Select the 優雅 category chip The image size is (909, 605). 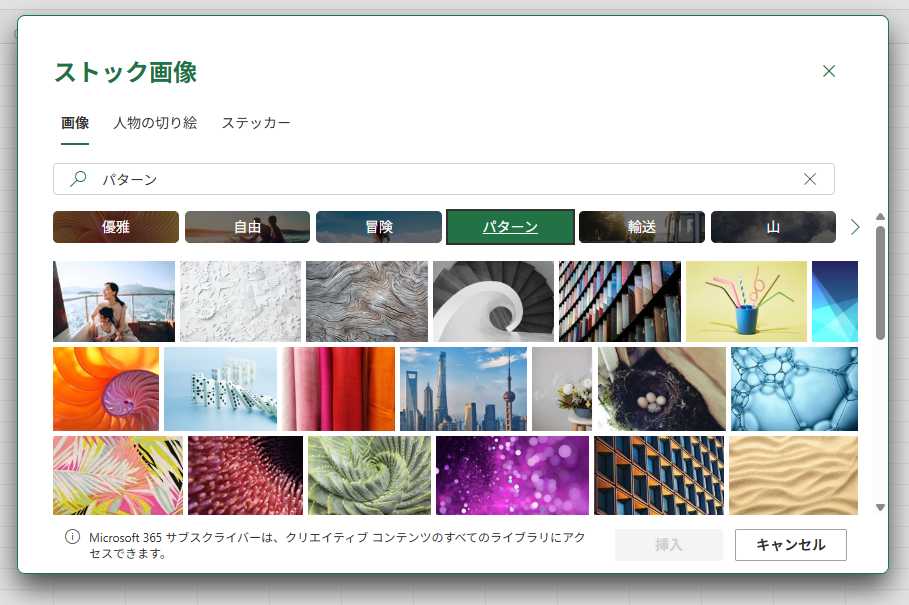click(116, 227)
